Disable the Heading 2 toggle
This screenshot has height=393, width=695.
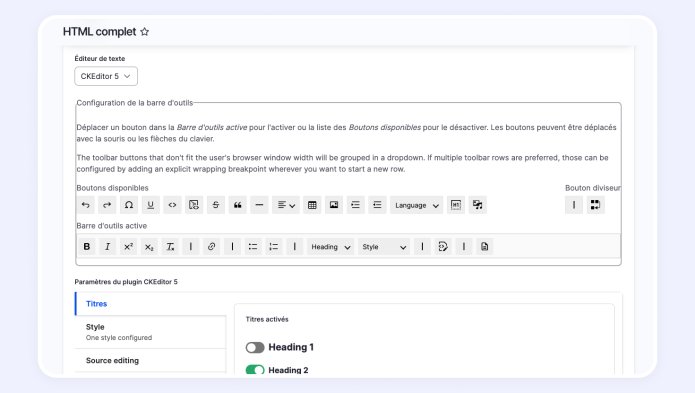click(255, 370)
